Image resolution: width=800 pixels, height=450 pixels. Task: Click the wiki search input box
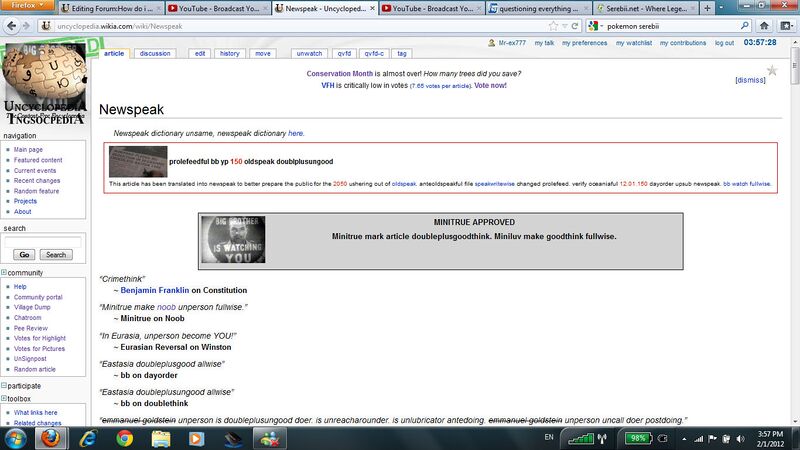tap(42, 241)
